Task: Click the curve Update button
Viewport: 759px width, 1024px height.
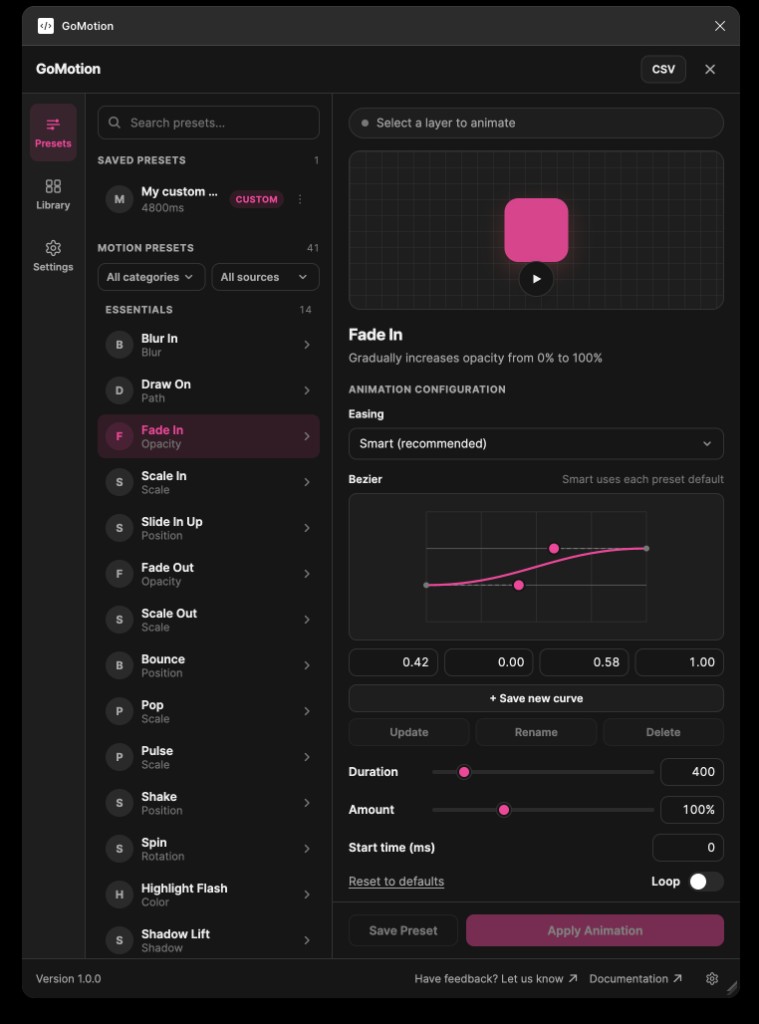Action: tap(409, 732)
